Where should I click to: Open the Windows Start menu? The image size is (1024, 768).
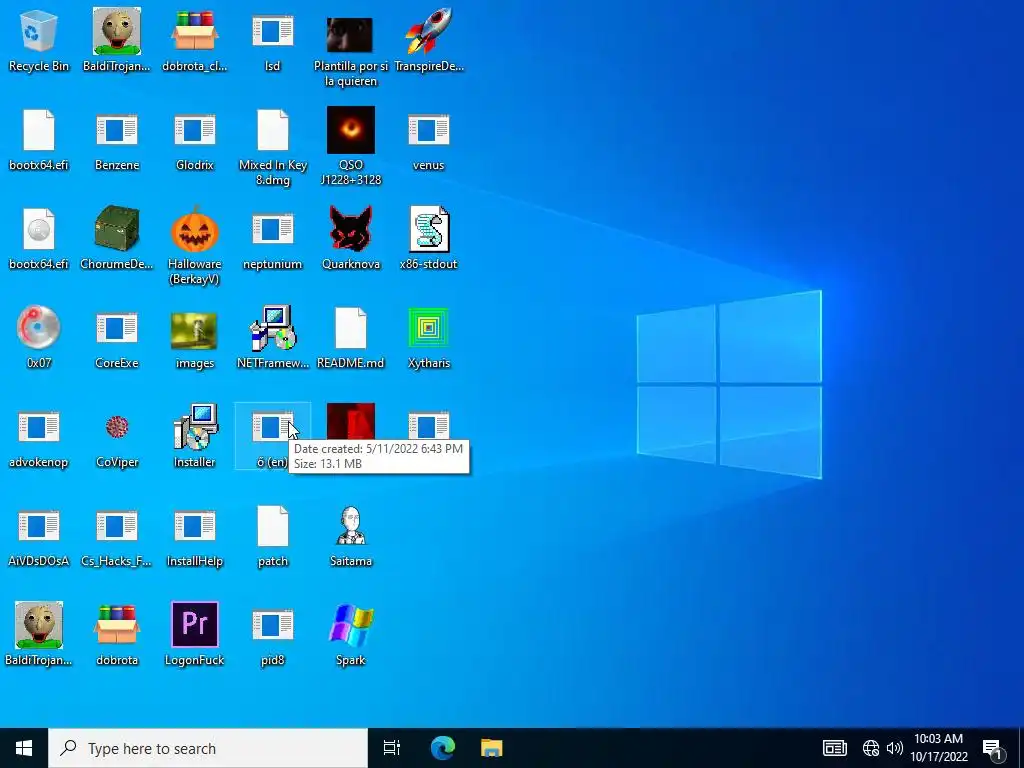[24, 748]
